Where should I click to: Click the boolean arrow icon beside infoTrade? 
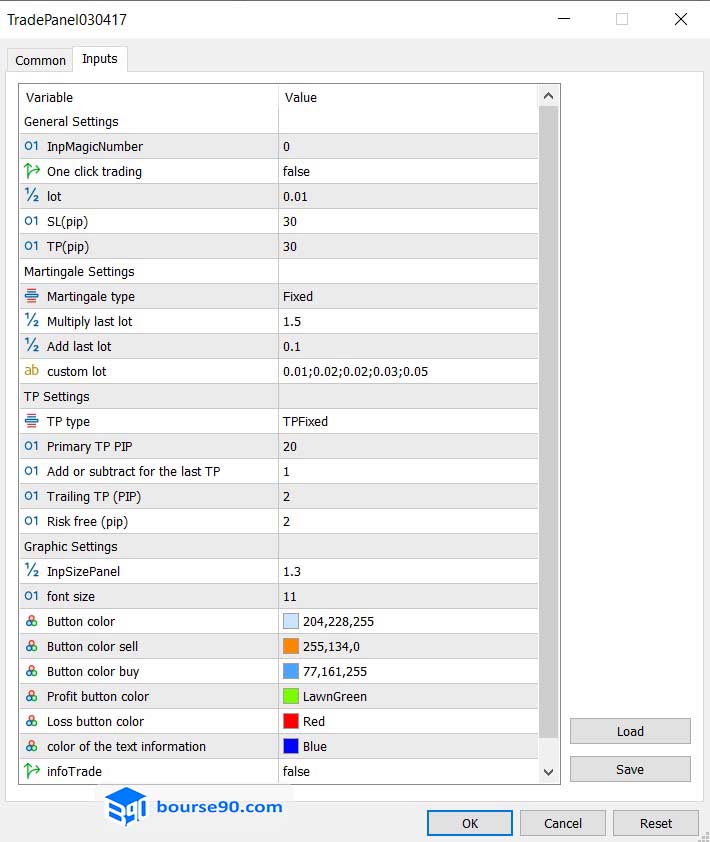pos(31,772)
